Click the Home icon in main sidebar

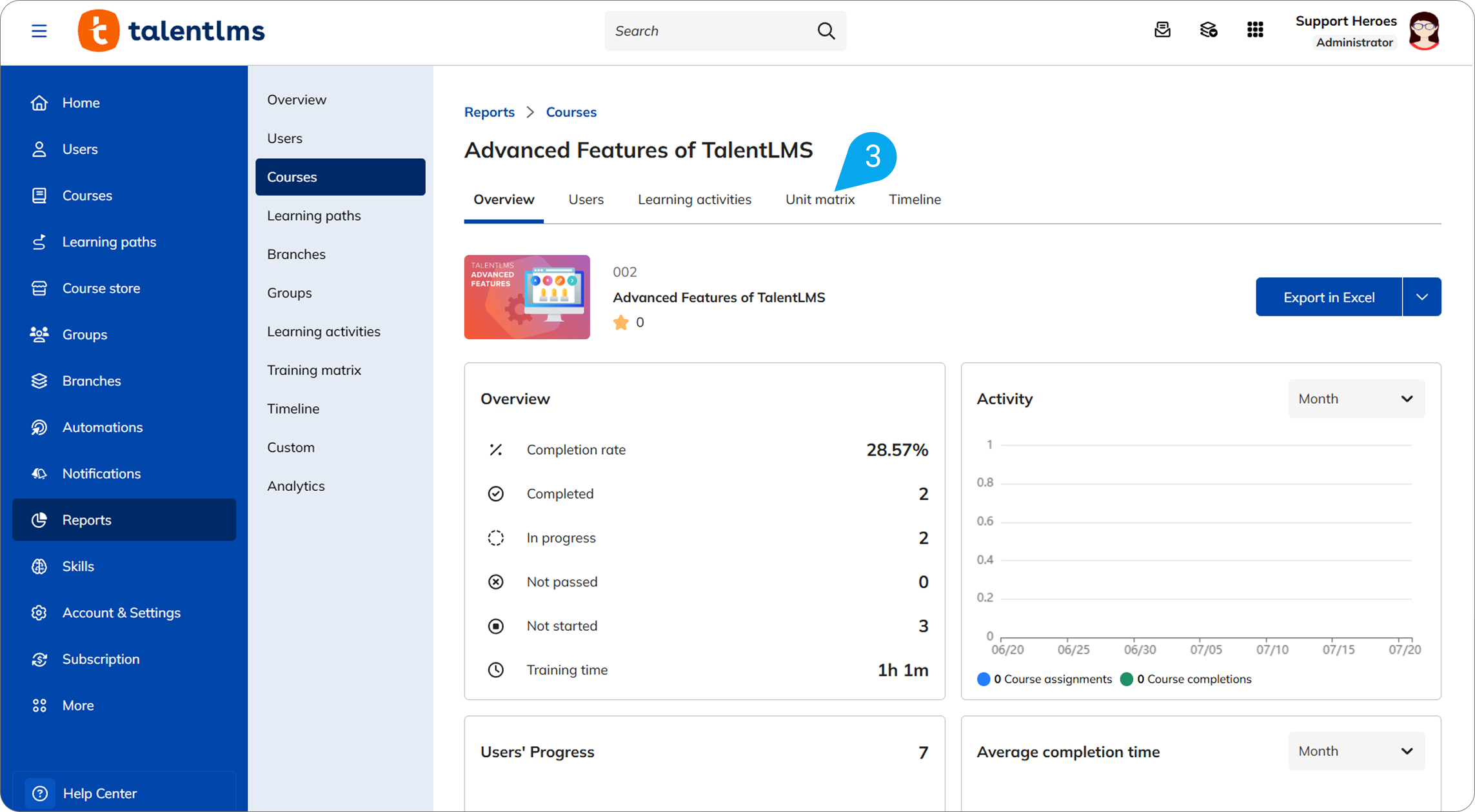[x=39, y=103]
